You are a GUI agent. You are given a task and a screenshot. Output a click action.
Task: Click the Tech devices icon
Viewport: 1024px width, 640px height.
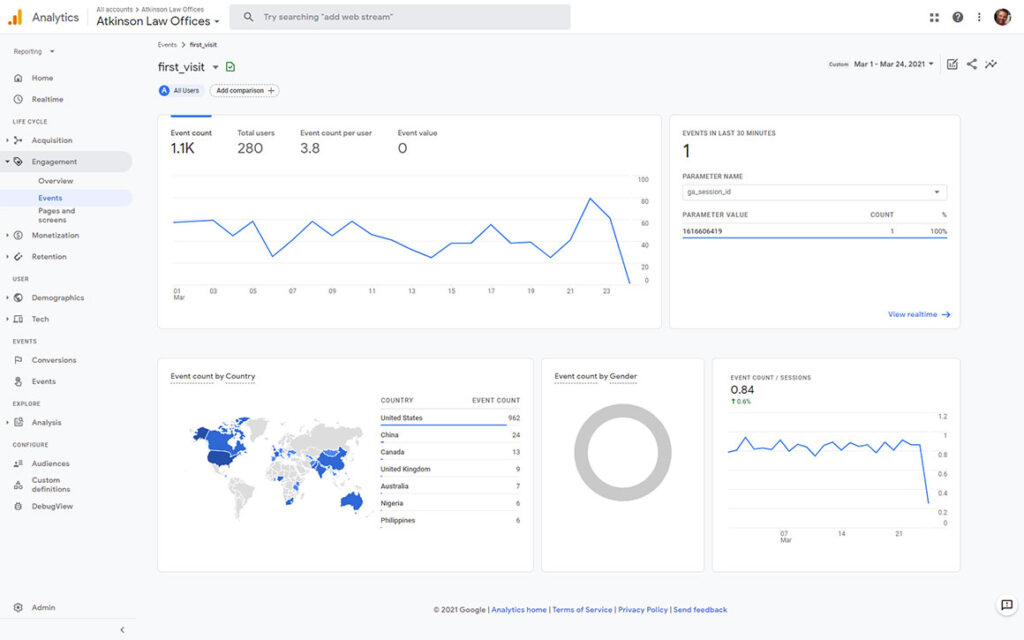(x=18, y=319)
